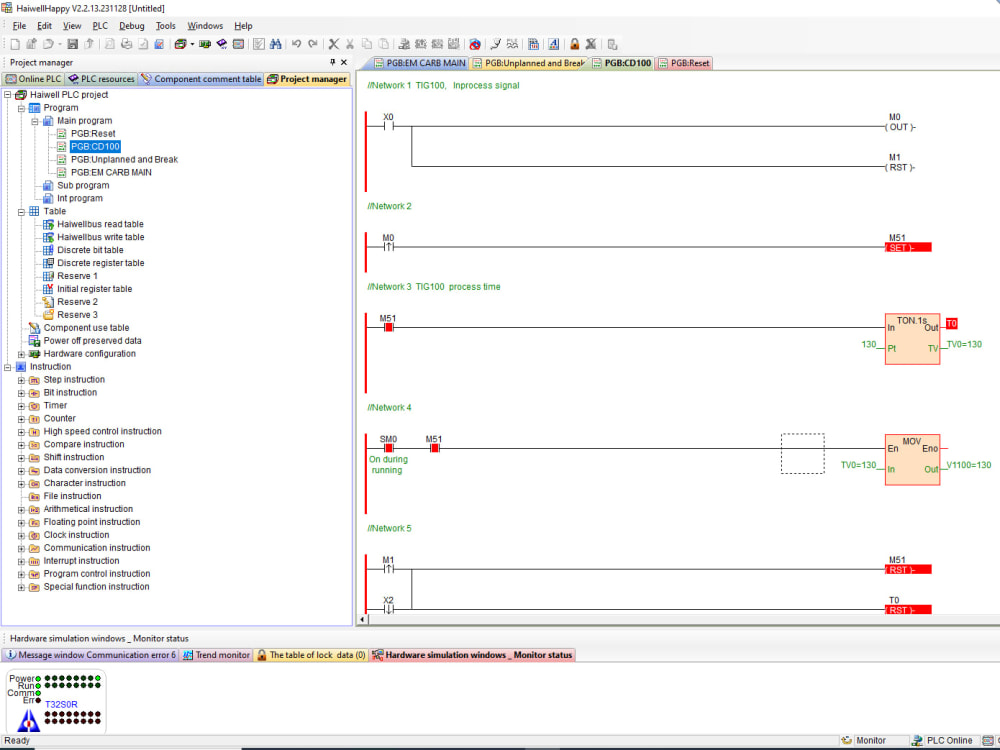Click the Undo icon on the toolbar
Viewport: 1000px width, 750px height.
click(297, 44)
